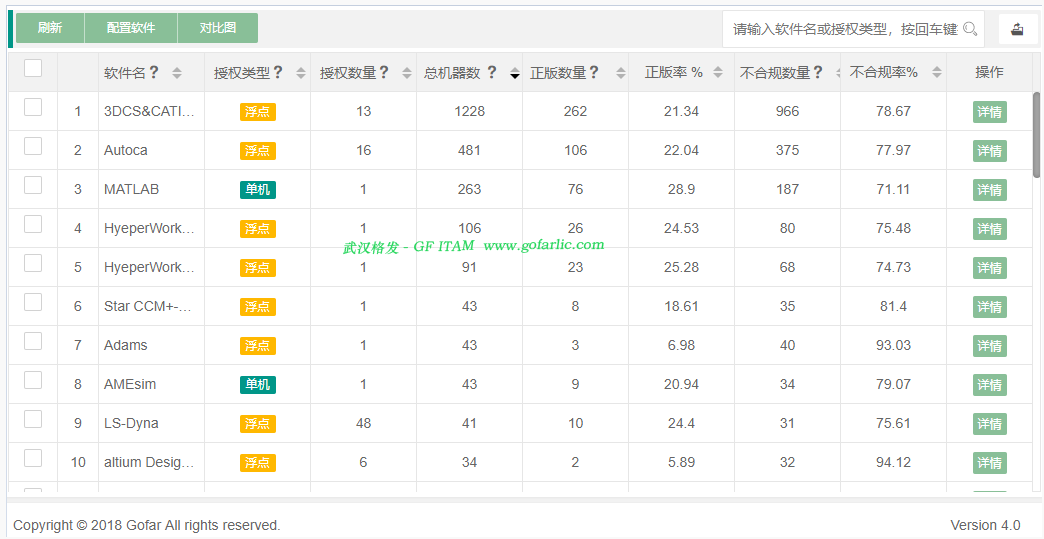Click help question mark next to 授权类型
This screenshot has height=539, width=1044.
tap(278, 73)
